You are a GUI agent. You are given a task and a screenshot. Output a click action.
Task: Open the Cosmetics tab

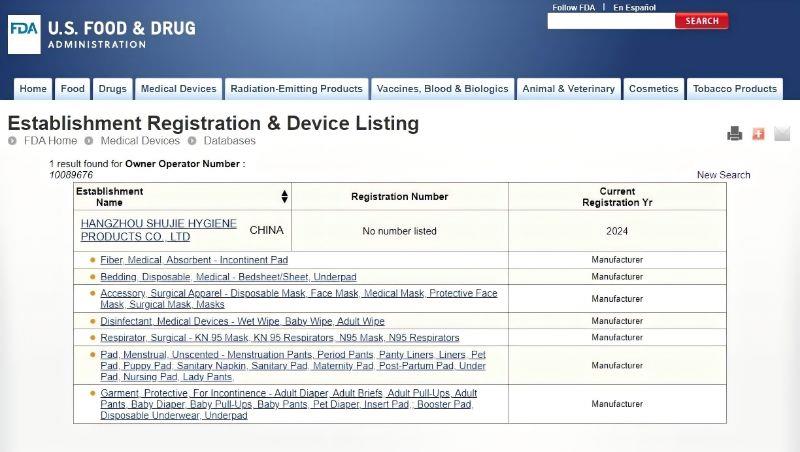654,89
